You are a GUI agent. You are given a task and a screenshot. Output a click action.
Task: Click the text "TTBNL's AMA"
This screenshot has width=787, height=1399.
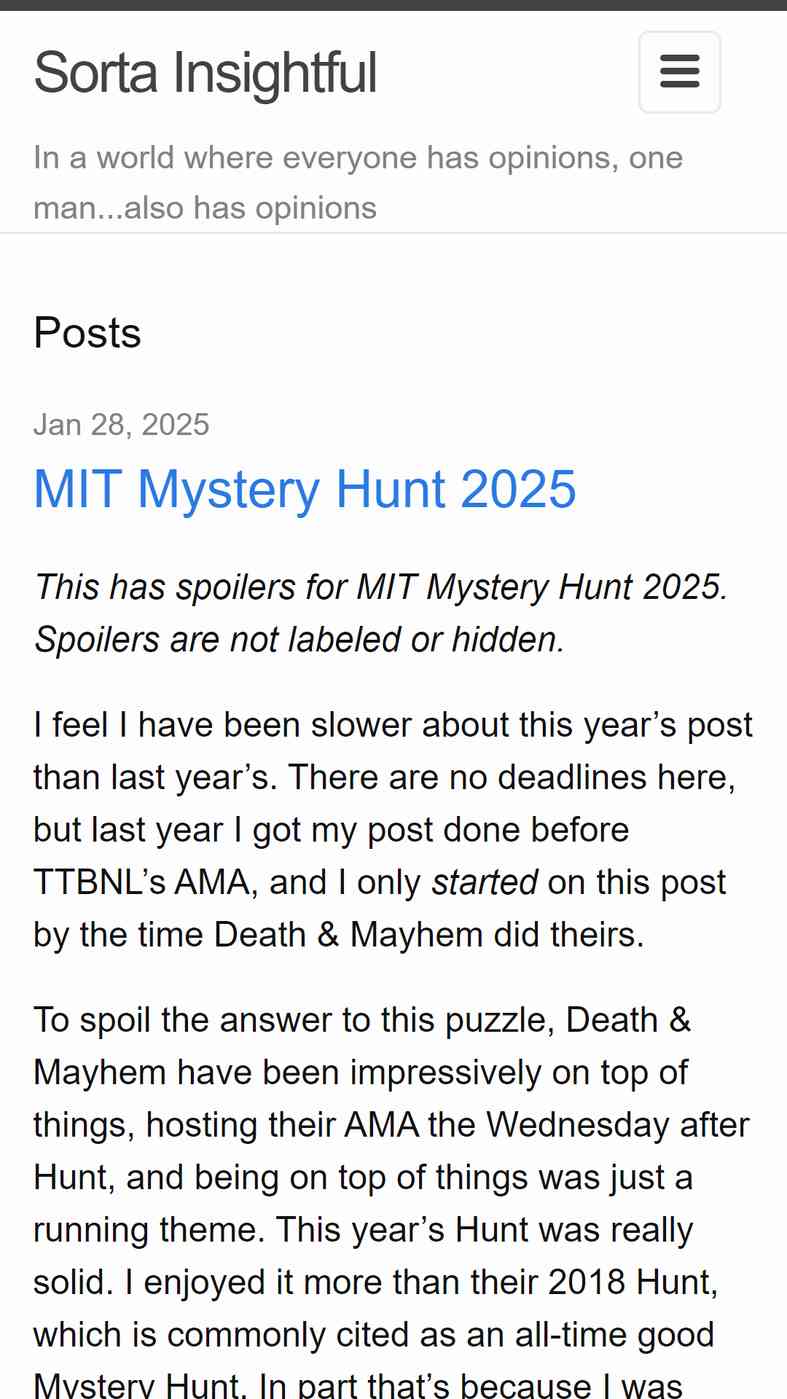[x=141, y=882]
